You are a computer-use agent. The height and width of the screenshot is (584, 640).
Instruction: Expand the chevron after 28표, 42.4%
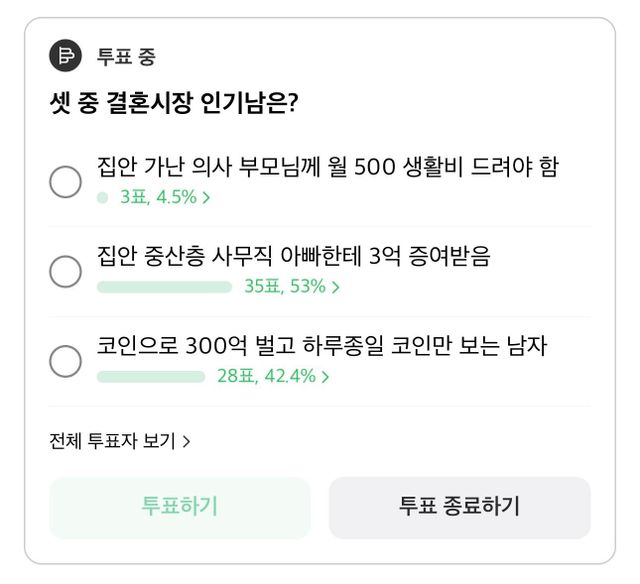(x=326, y=377)
